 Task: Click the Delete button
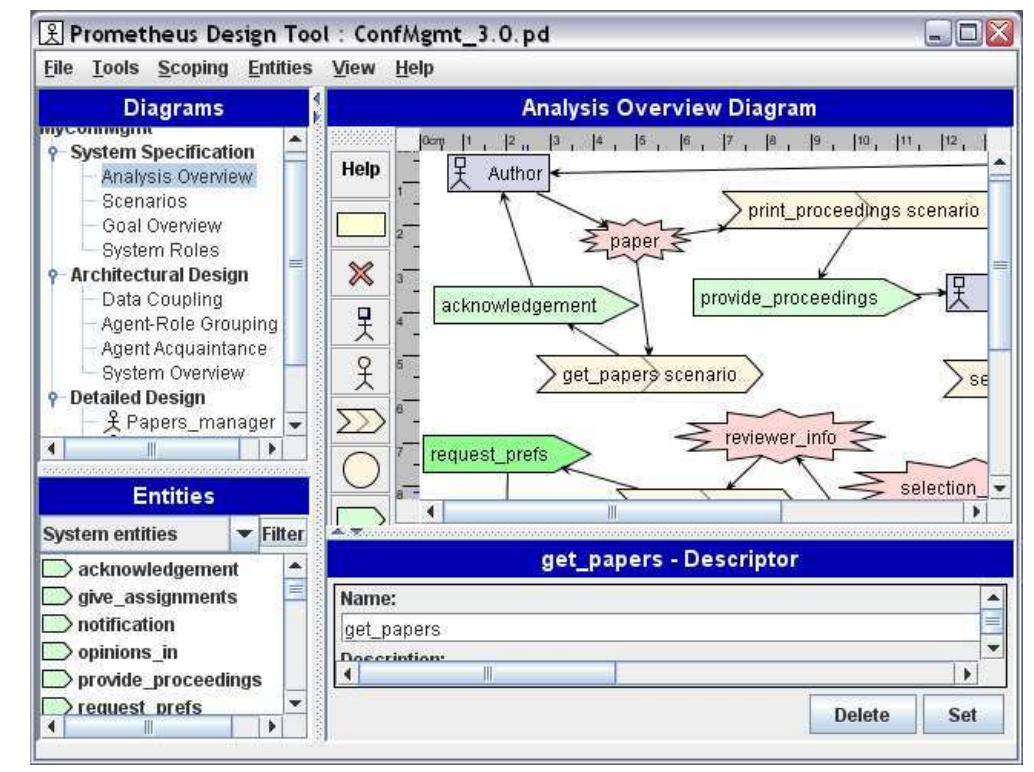pyautogui.click(x=862, y=714)
